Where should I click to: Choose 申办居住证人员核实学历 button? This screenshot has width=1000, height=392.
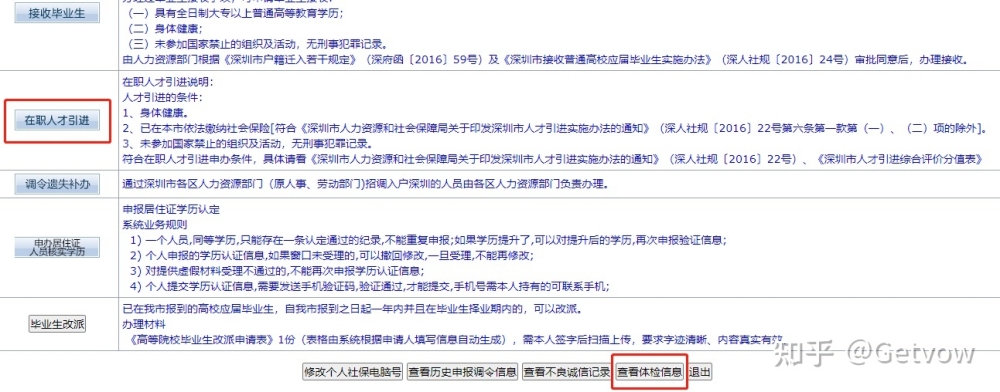tap(57, 247)
